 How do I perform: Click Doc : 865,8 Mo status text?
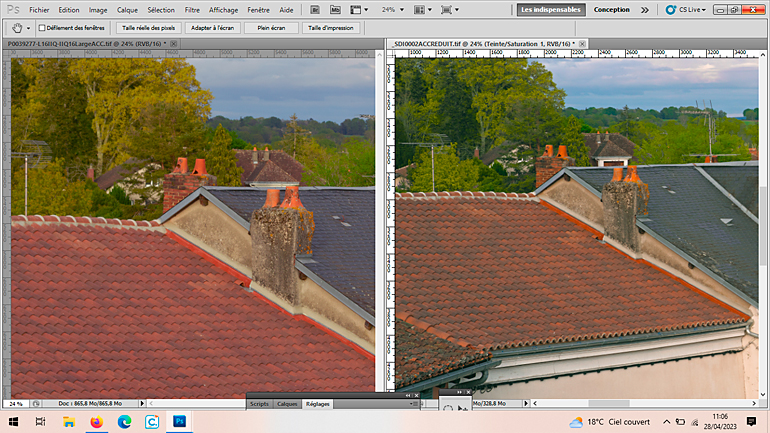coord(90,404)
